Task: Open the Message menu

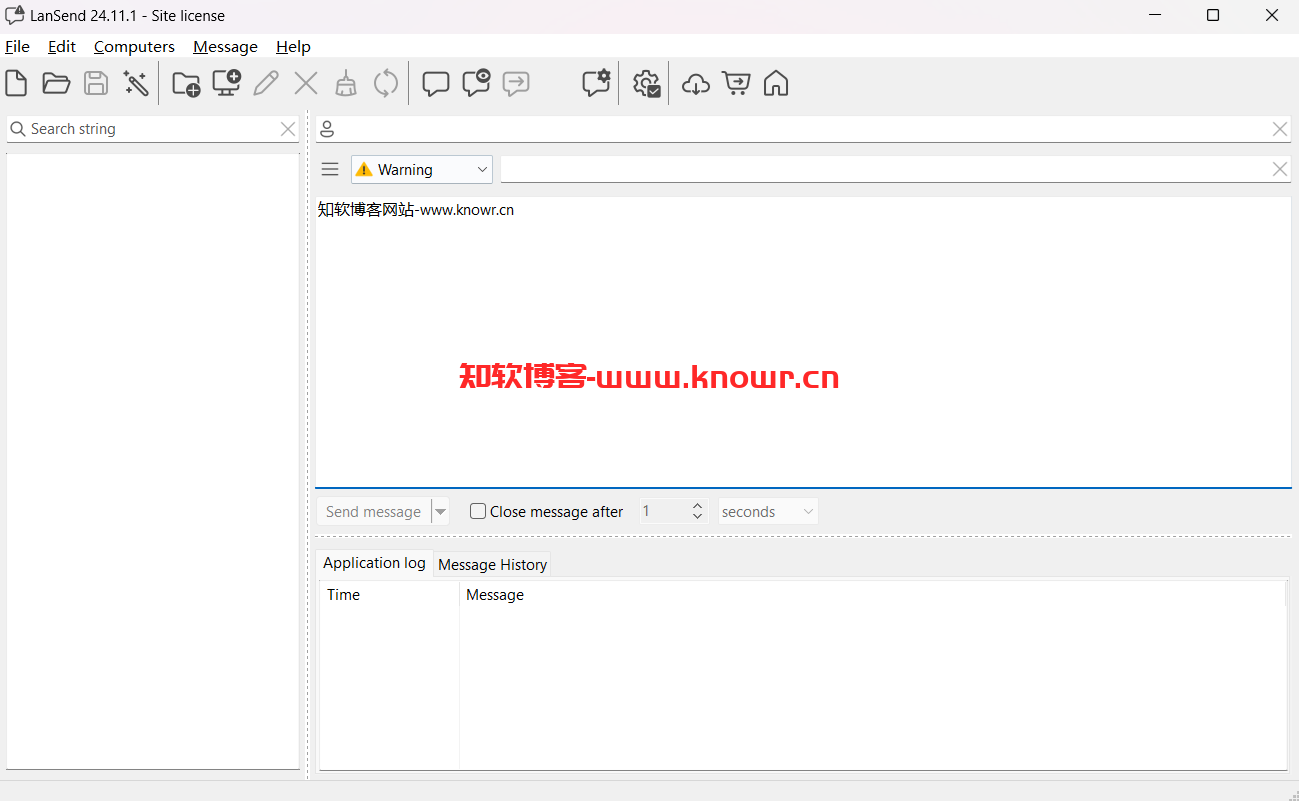Action: 225,46
